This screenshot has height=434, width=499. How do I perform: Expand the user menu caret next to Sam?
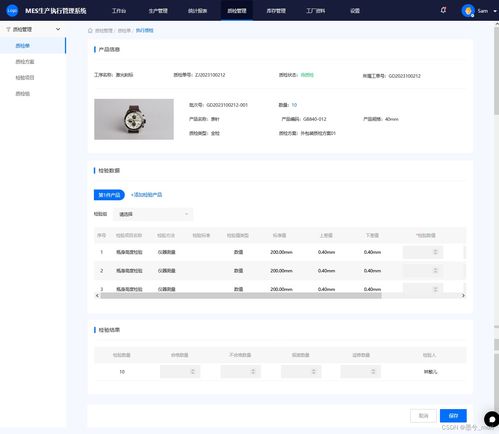495,11
